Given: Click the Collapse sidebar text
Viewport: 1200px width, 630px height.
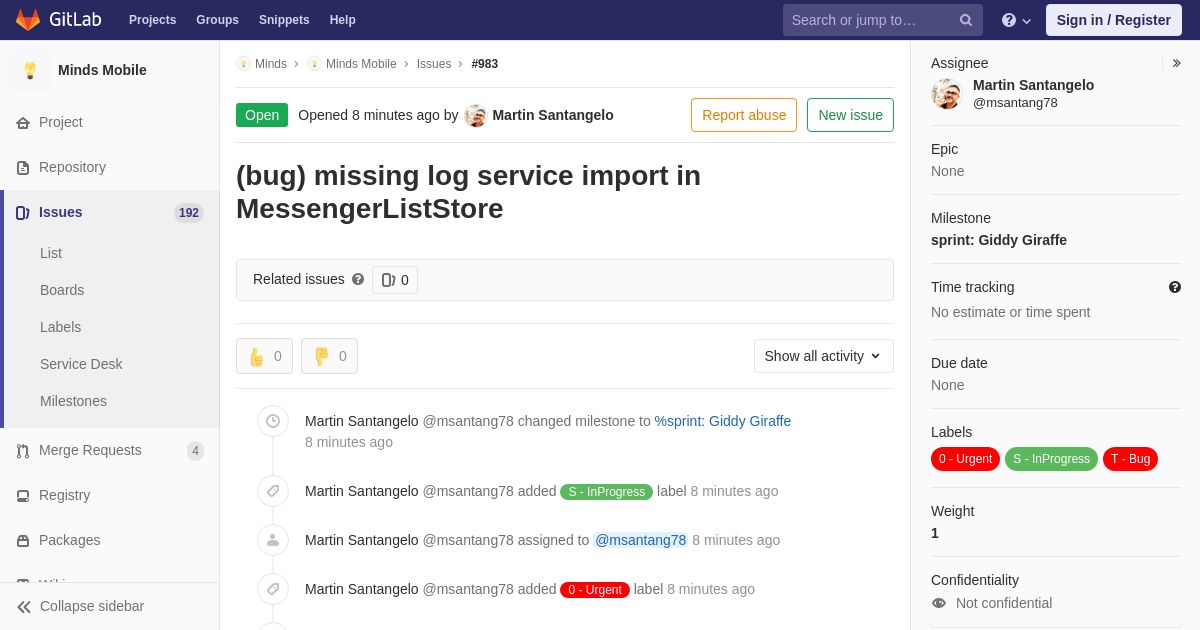Looking at the screenshot, I should (x=92, y=606).
